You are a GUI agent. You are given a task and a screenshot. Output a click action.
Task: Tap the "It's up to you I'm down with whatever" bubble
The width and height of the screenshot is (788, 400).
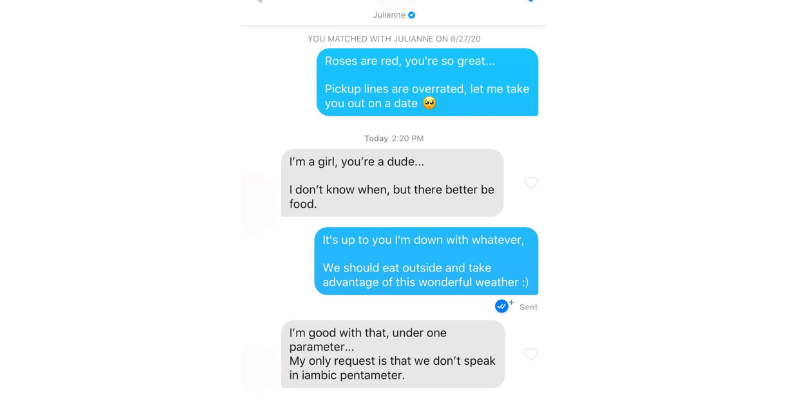(426, 261)
